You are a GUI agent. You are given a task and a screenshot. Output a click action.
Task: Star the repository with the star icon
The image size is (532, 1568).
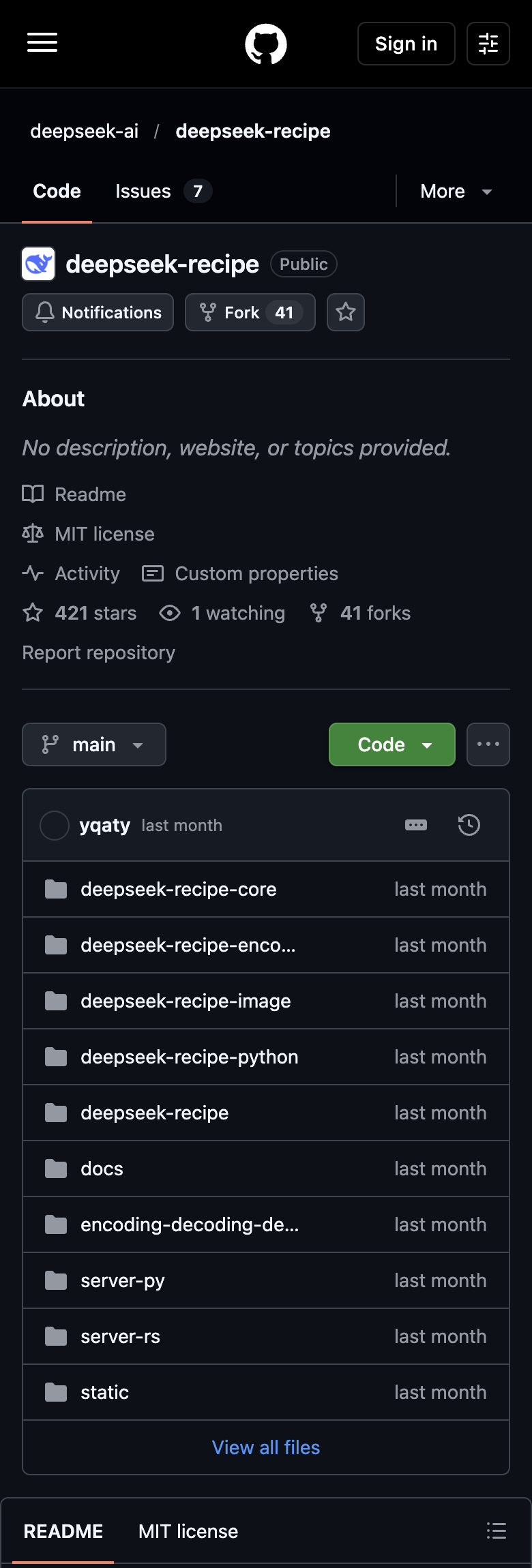[346, 312]
